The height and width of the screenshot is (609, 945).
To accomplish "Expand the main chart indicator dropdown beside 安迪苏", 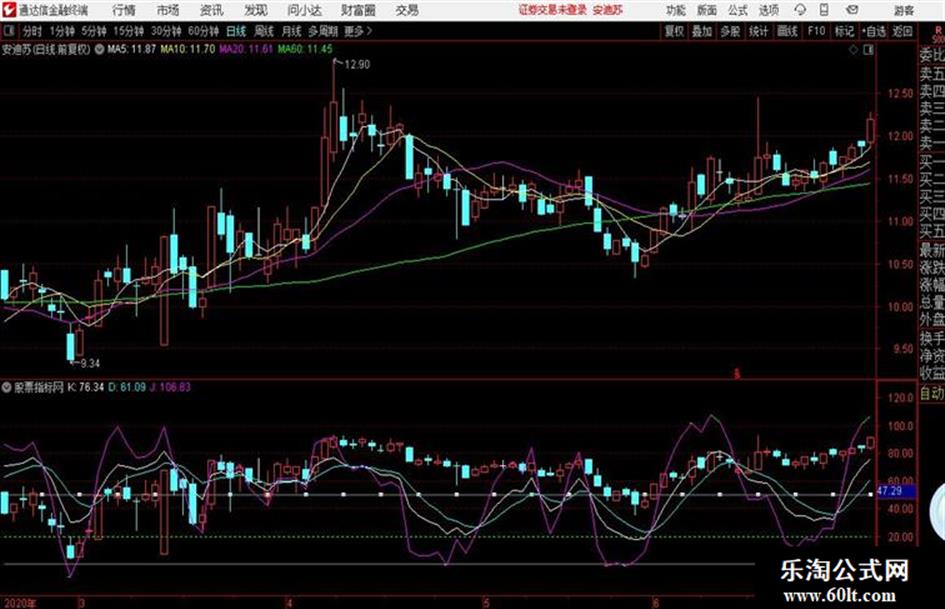I will 99,49.
